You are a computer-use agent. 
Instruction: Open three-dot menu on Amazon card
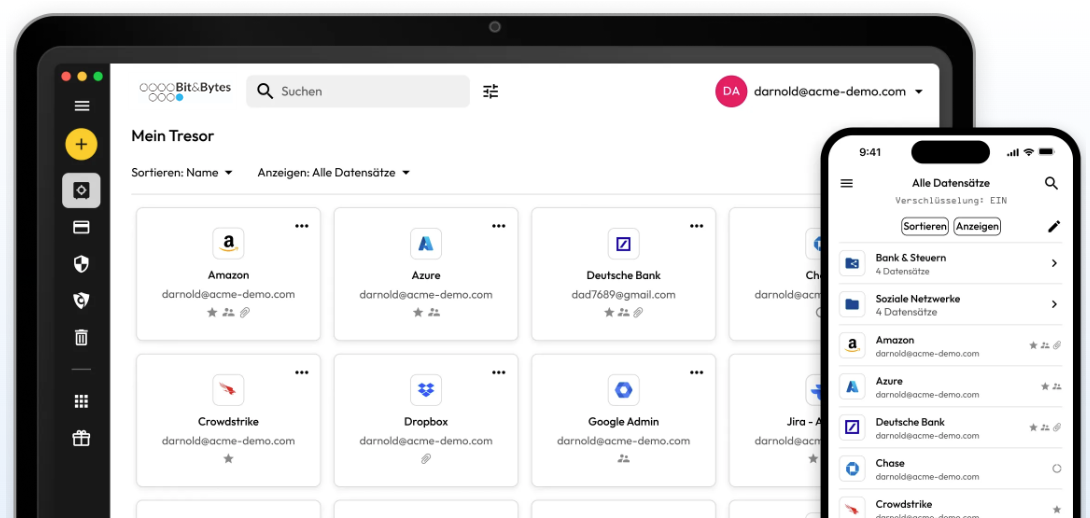tap(301, 226)
